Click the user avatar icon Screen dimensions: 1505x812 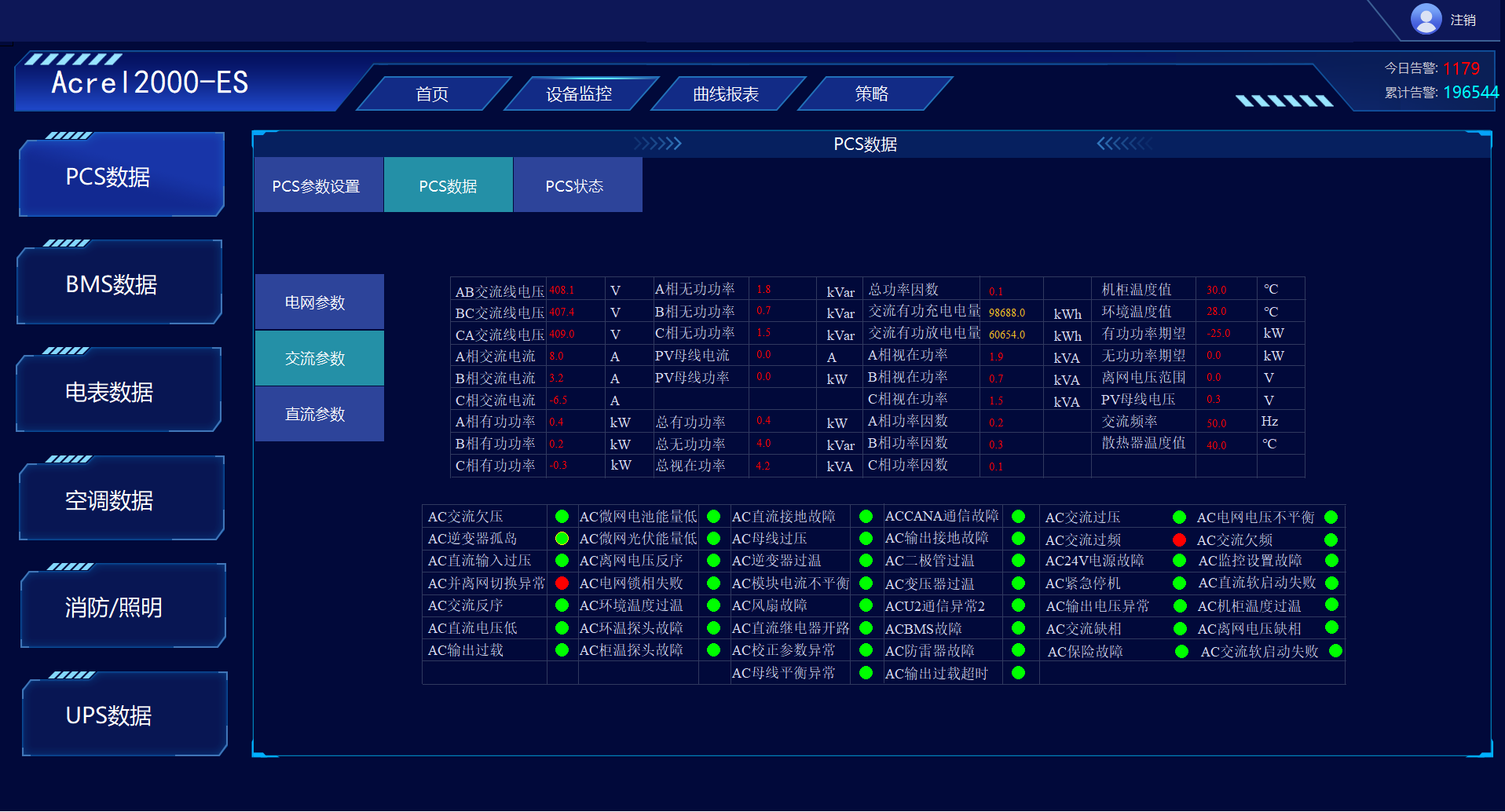pos(1426,19)
